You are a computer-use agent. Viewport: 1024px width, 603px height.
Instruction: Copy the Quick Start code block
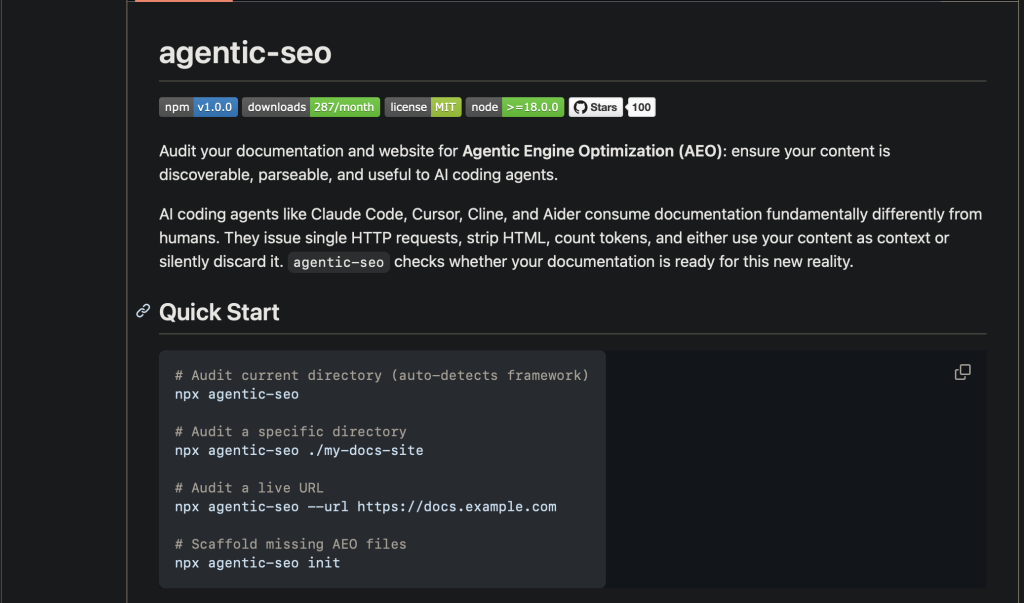click(962, 372)
